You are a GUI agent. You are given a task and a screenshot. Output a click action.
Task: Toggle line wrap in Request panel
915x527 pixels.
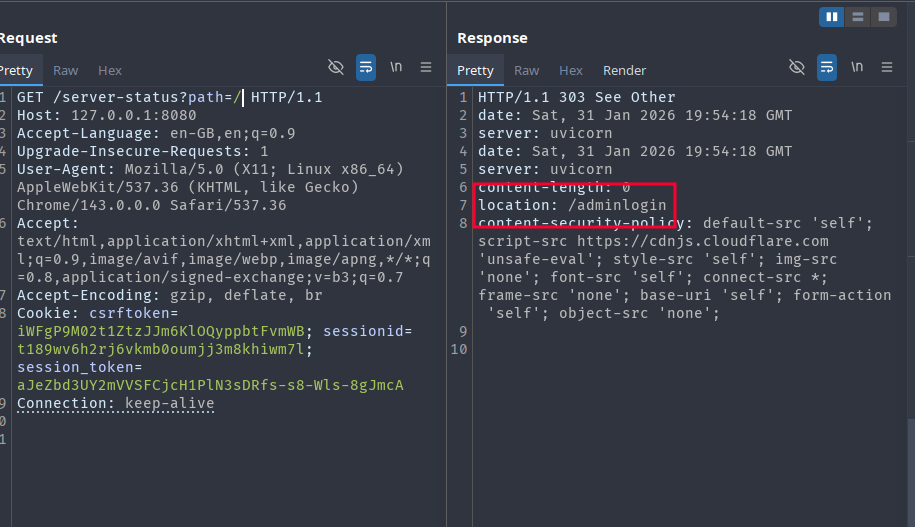tap(366, 67)
